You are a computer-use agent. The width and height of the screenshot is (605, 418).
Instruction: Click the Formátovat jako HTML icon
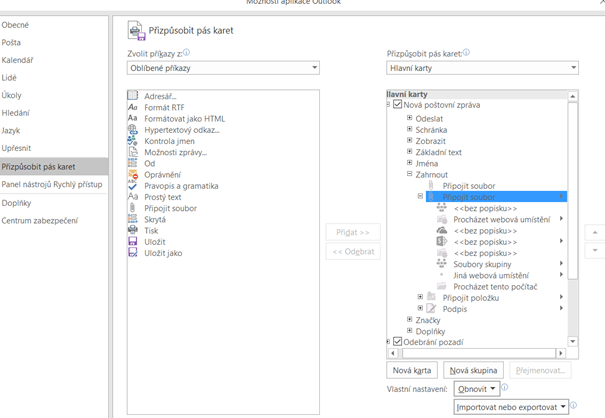[133, 118]
